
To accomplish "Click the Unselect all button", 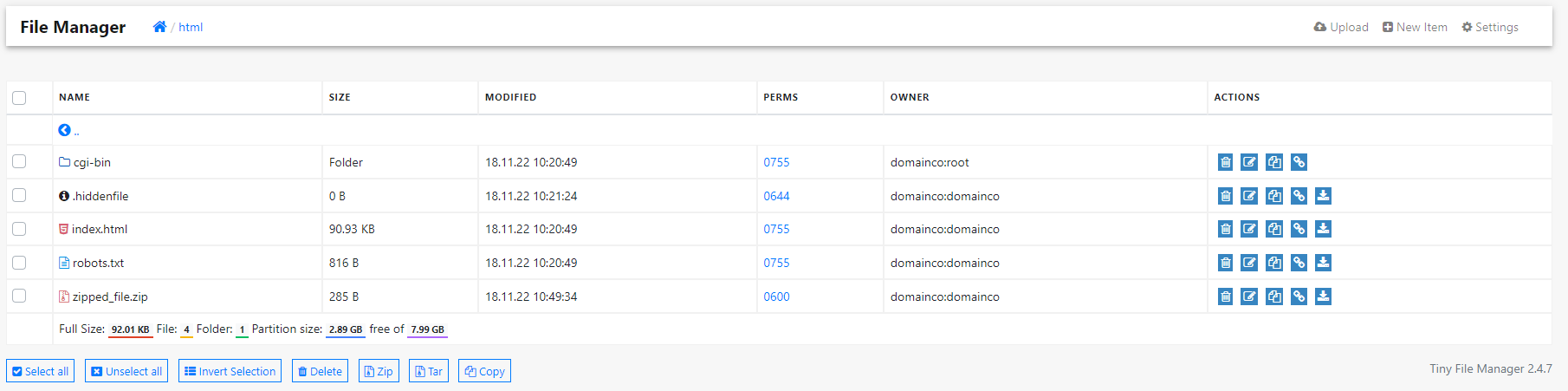I will [x=126, y=371].
